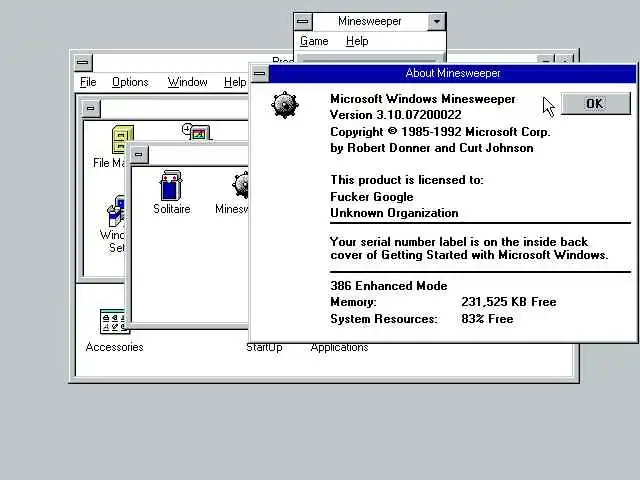Screen dimensions: 640x480
Task: Click the Unknown Organization text
Action: click(x=394, y=213)
